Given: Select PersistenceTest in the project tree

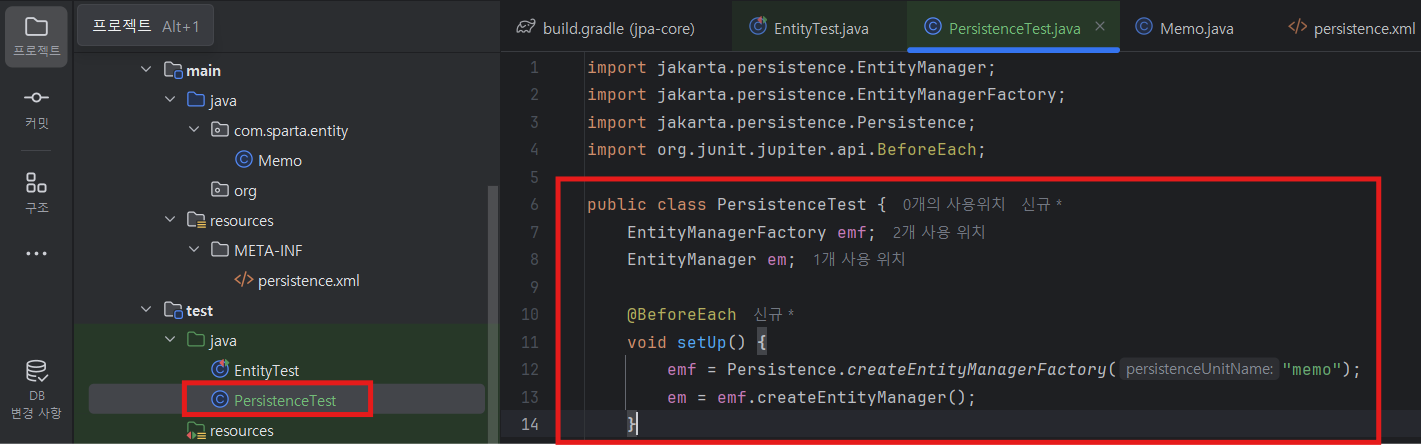Looking at the screenshot, I should (x=285, y=400).
